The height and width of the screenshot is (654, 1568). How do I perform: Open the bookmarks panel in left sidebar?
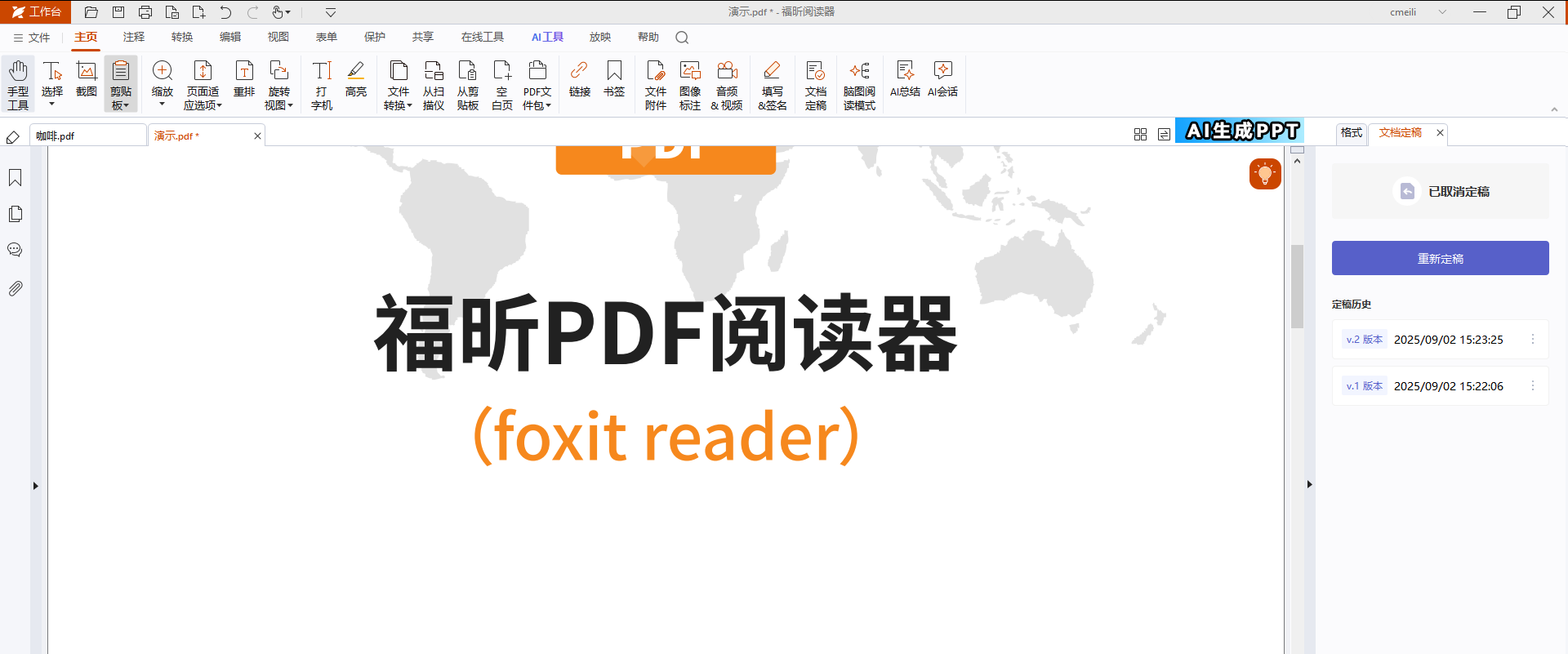point(15,178)
